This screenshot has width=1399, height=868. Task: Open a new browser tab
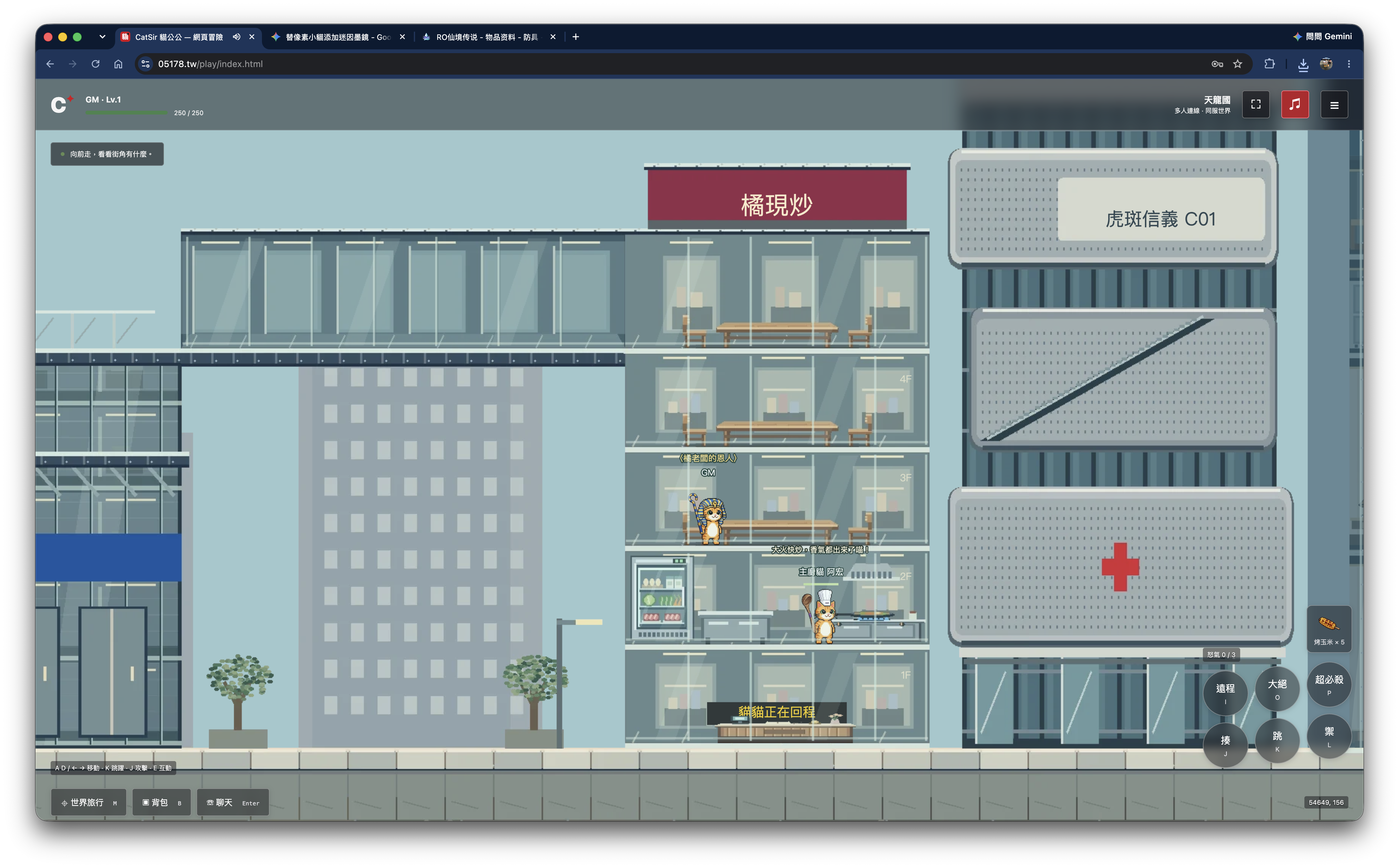576,37
